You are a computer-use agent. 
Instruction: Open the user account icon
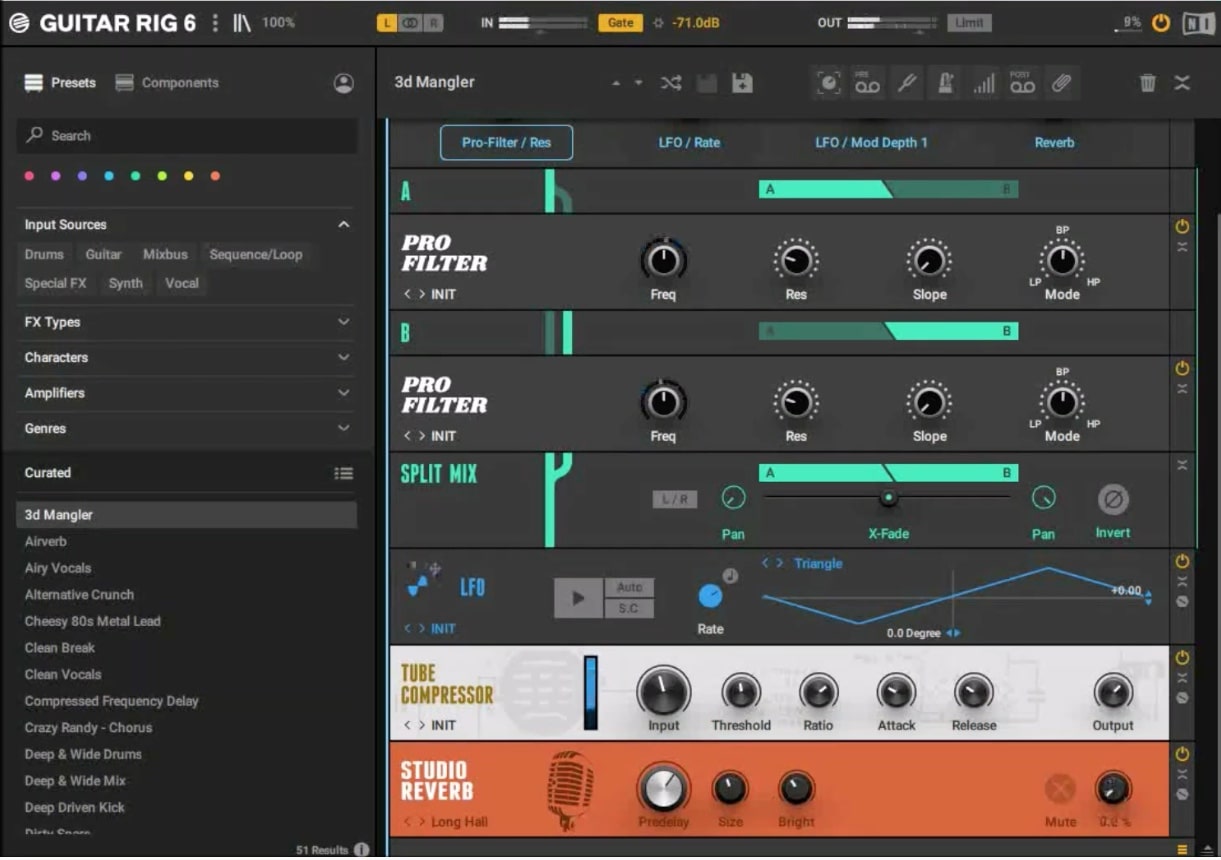point(344,83)
